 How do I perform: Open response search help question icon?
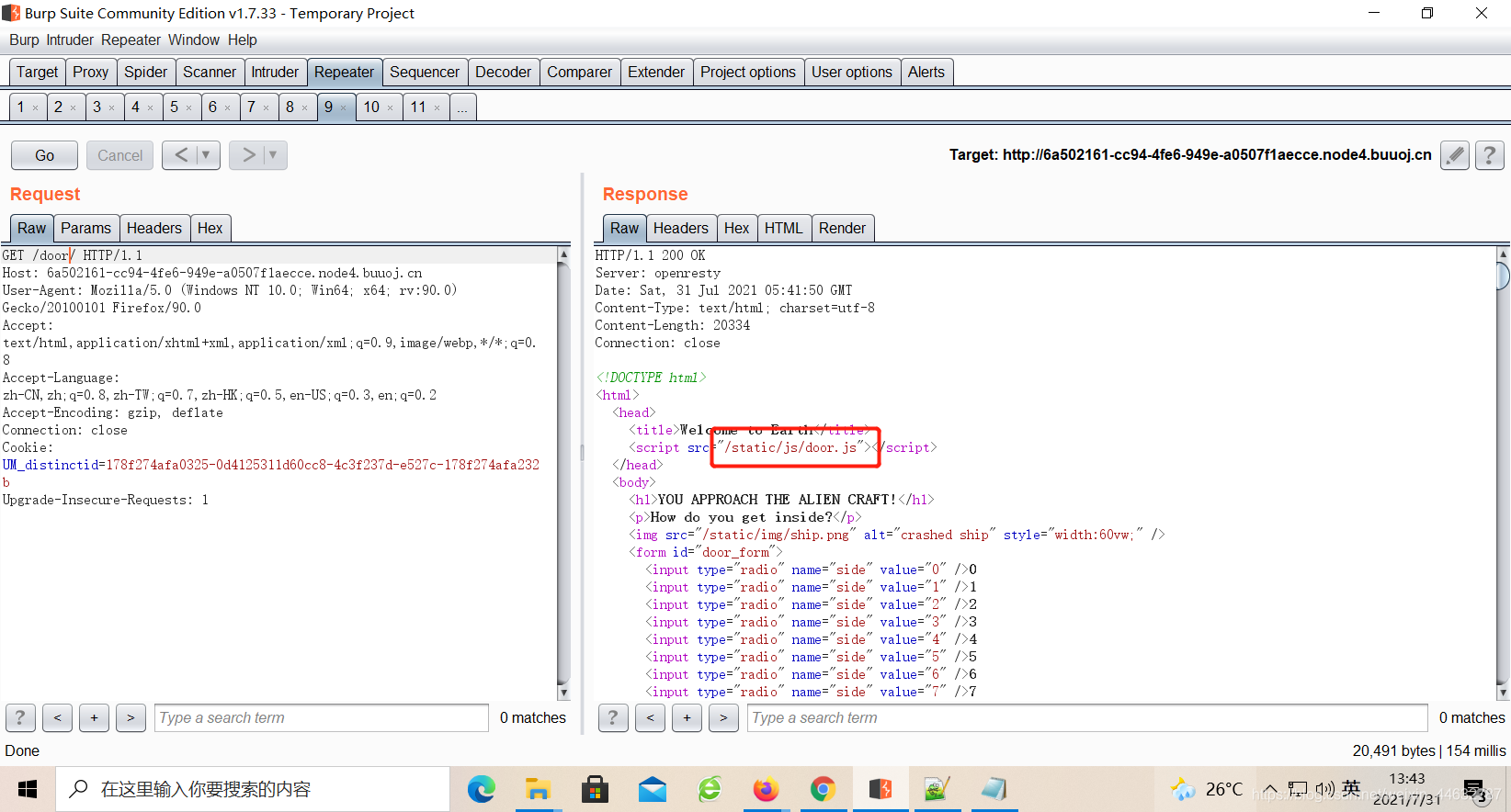click(x=613, y=717)
